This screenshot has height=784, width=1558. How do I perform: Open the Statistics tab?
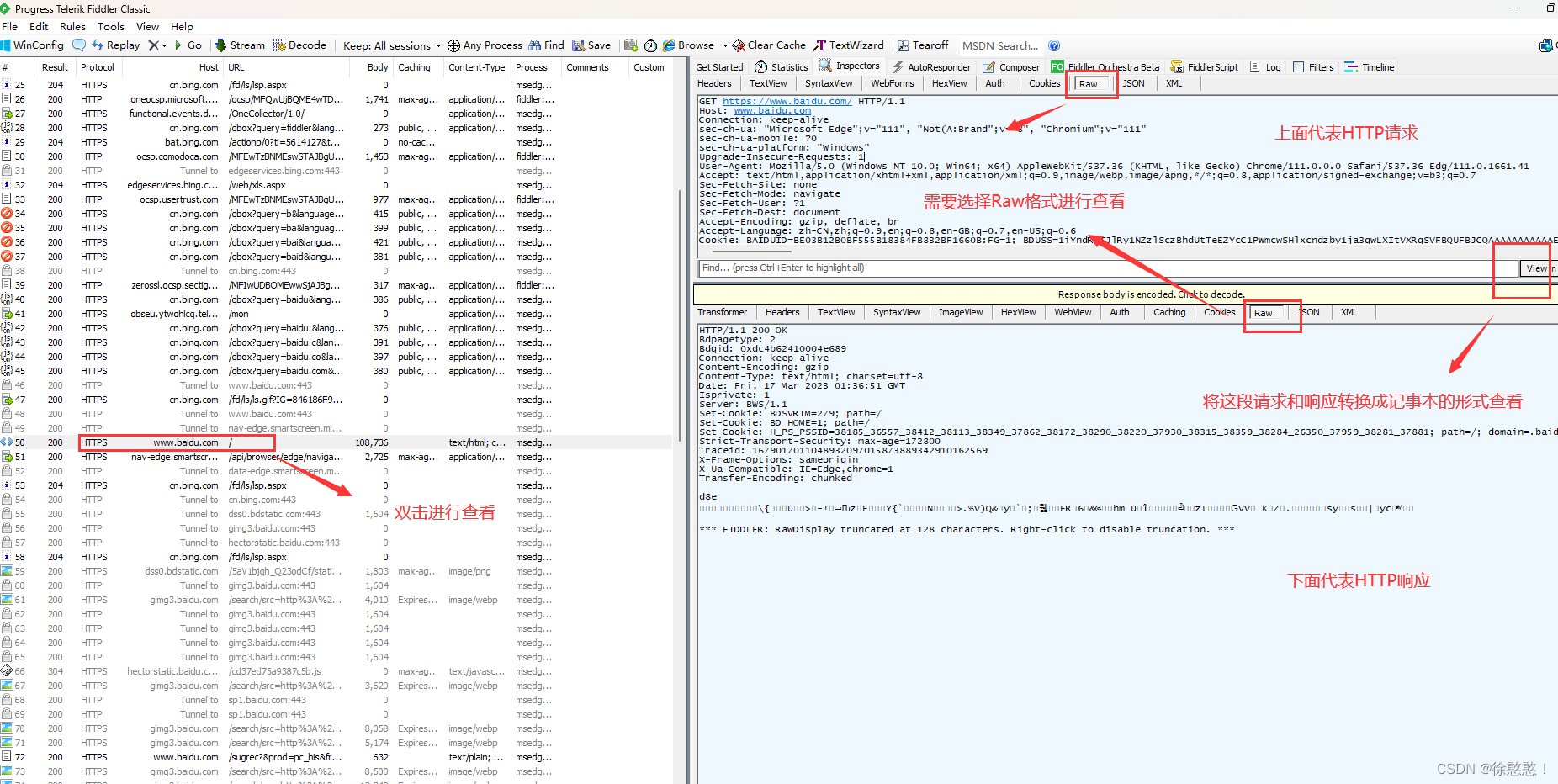781,67
